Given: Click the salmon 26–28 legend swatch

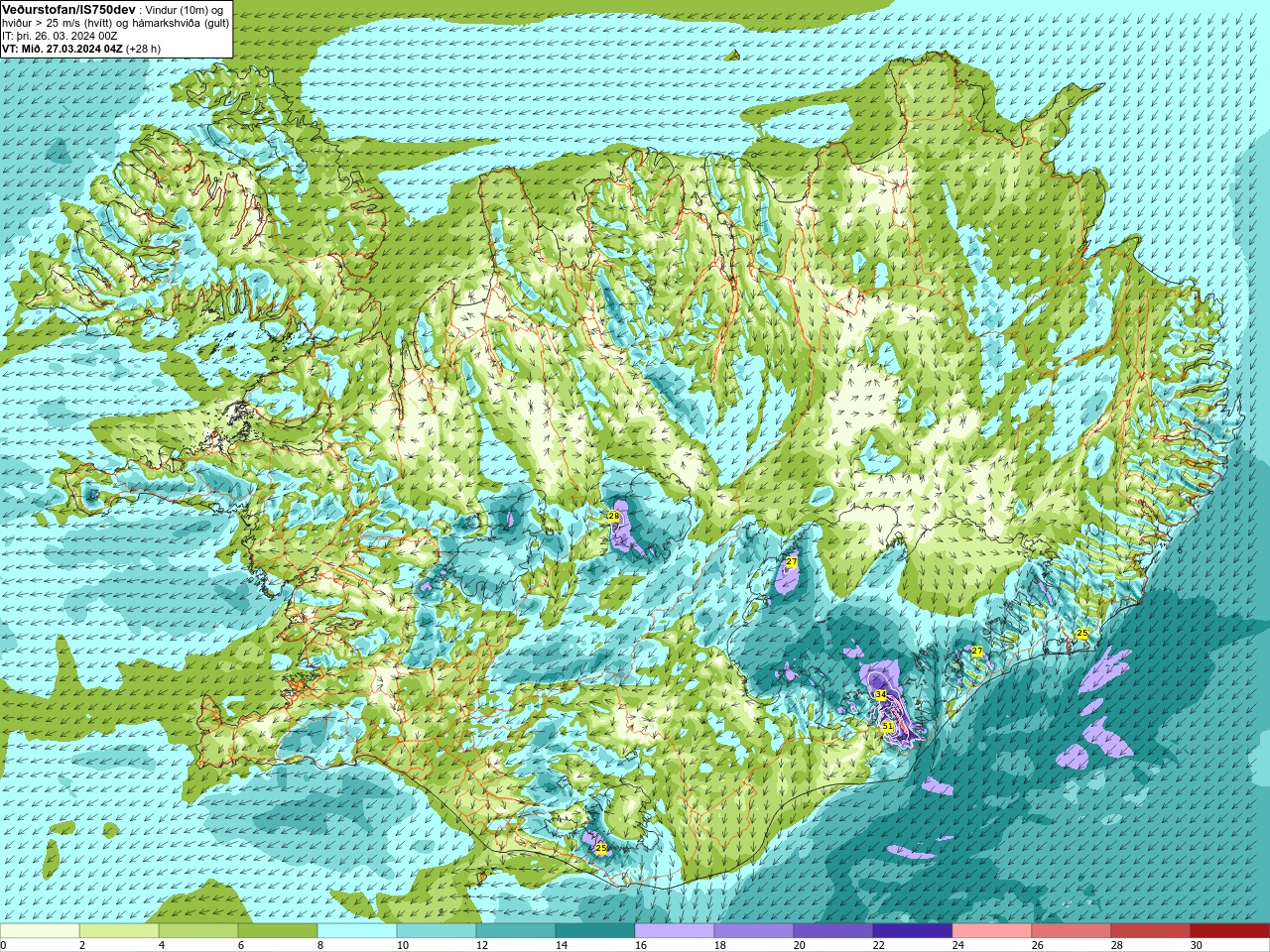Looking at the screenshot, I should 1072,931.
